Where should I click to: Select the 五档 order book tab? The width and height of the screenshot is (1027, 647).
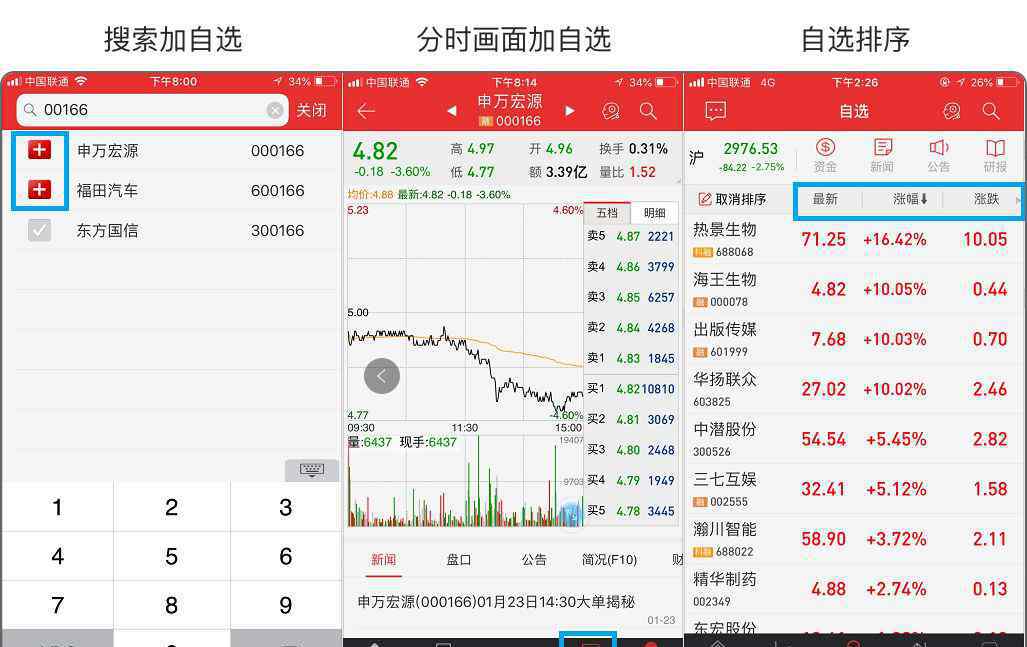point(607,213)
